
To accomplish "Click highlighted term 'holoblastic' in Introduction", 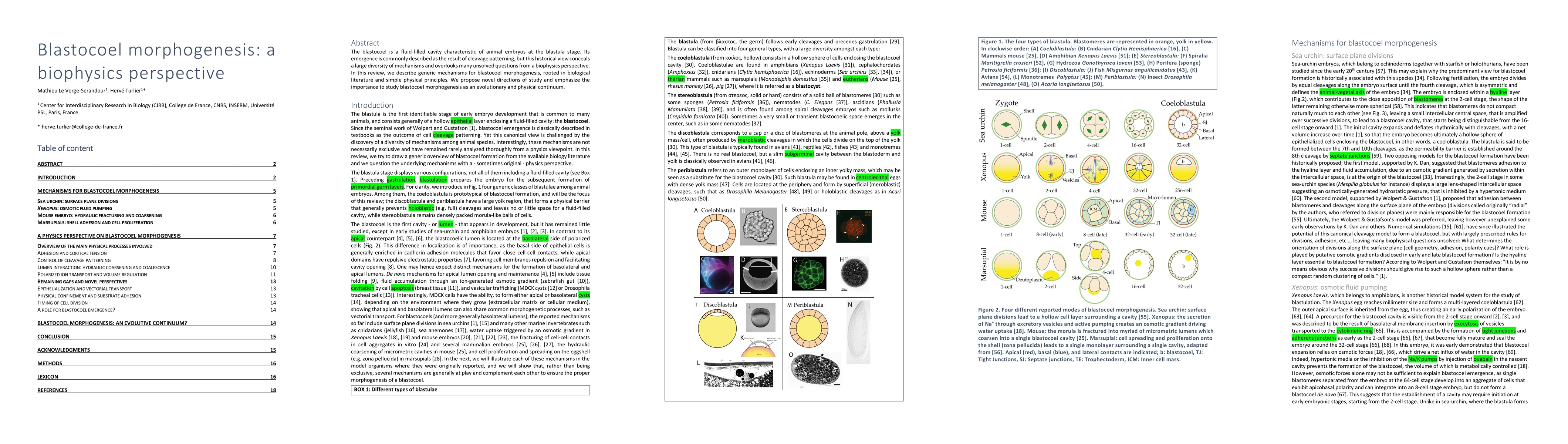I will (420, 208).
